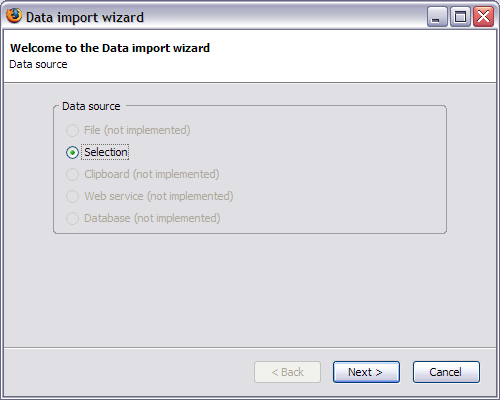Viewport: 500px width, 400px height.
Task: Close the wizard with the red X
Action: (484, 16)
